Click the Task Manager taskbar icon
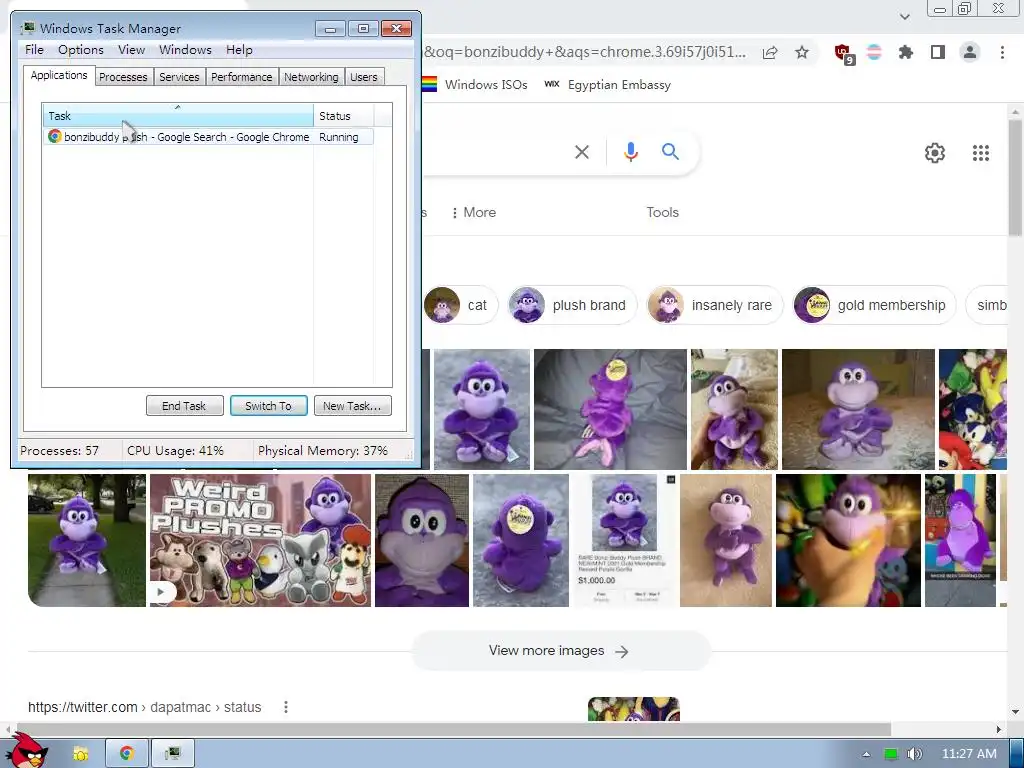1024x768 pixels. 172,754
